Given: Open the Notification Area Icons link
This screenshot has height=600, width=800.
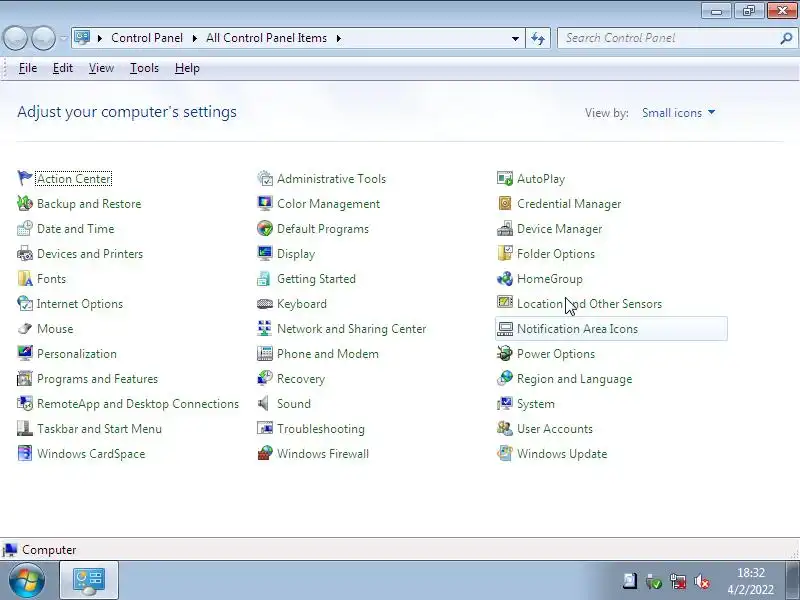Looking at the screenshot, I should (x=577, y=329).
